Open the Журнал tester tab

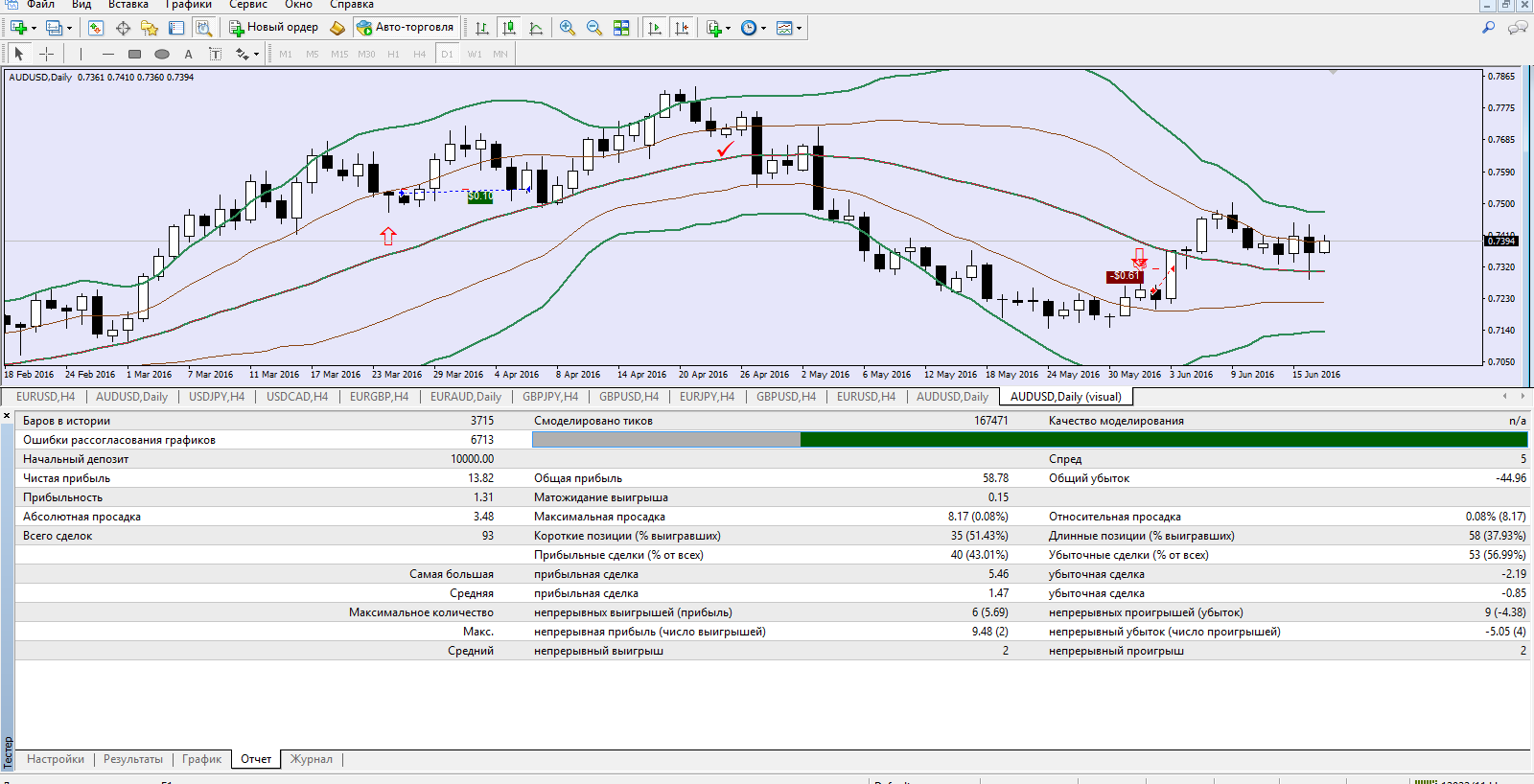(312, 759)
